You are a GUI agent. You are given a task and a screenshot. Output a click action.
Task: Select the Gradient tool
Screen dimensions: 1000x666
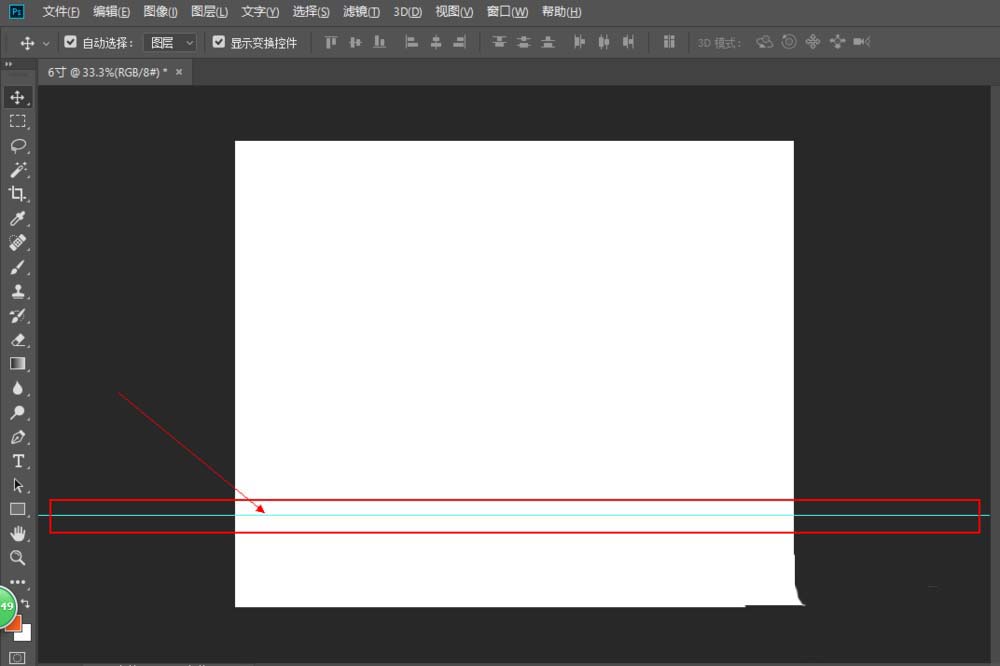tap(17, 364)
